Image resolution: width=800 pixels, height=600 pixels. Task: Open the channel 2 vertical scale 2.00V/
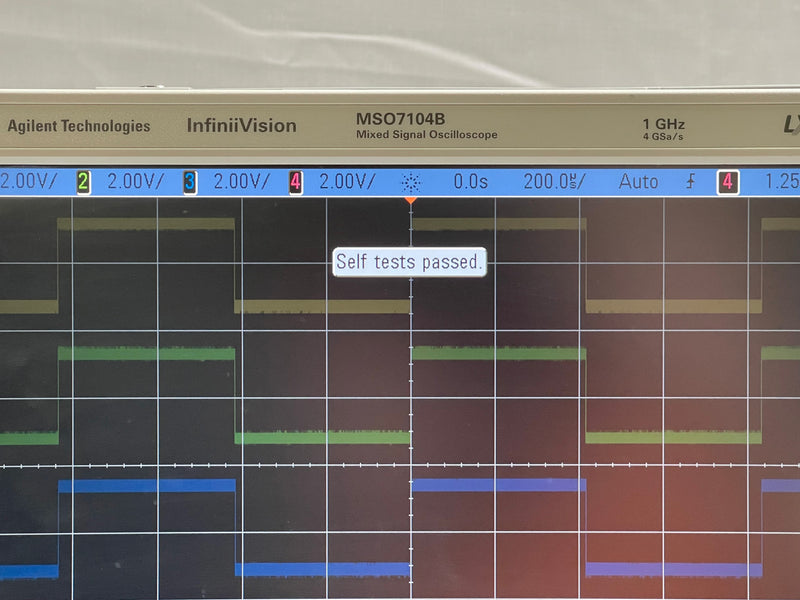[x=136, y=182]
